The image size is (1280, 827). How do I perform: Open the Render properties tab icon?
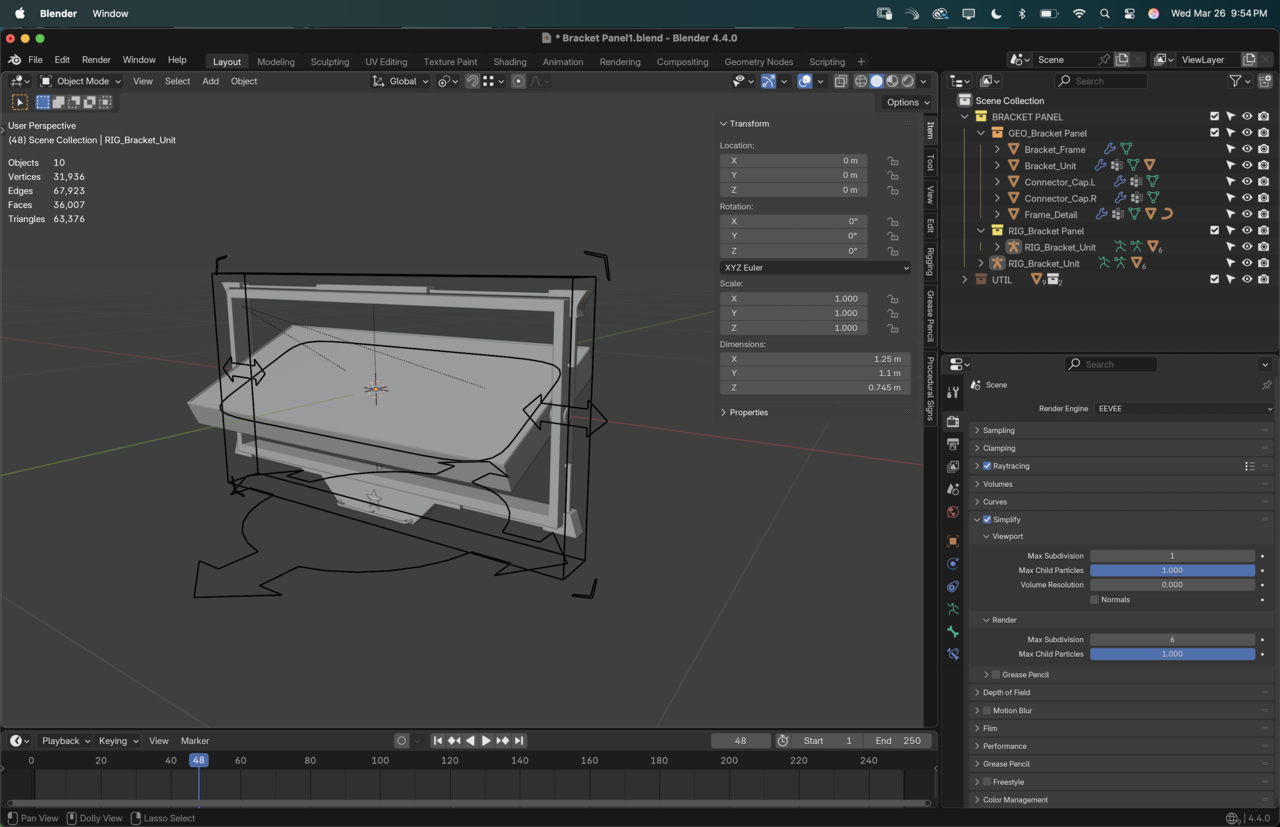click(x=952, y=421)
